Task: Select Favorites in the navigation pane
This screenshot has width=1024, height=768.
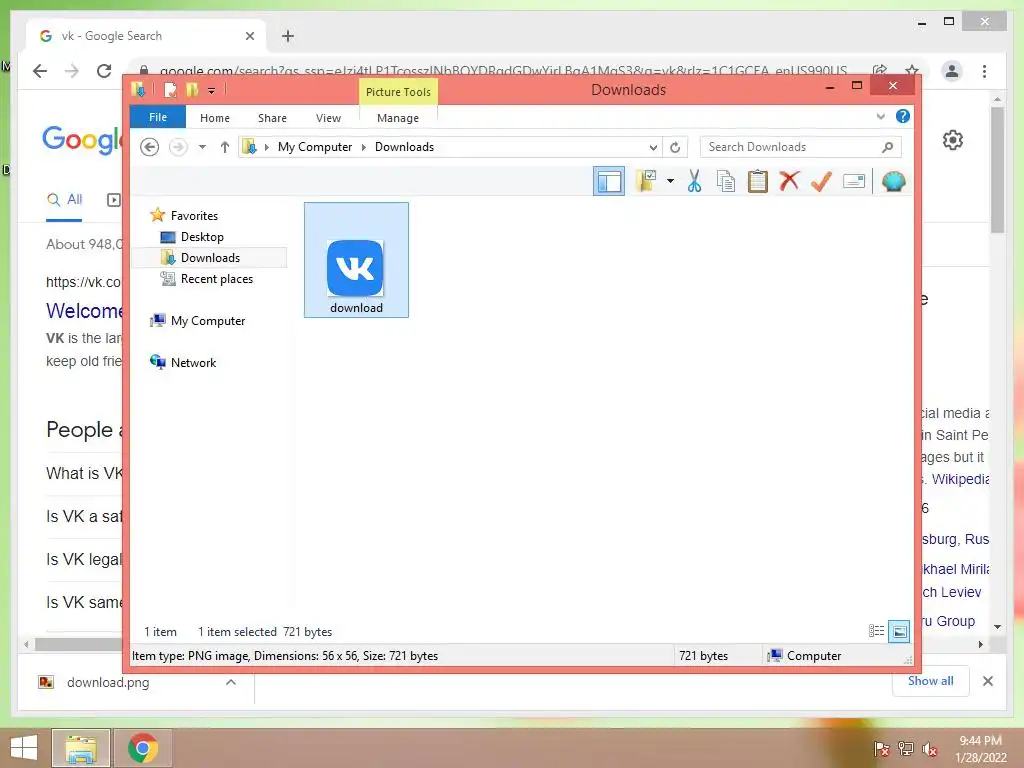Action: tap(194, 216)
